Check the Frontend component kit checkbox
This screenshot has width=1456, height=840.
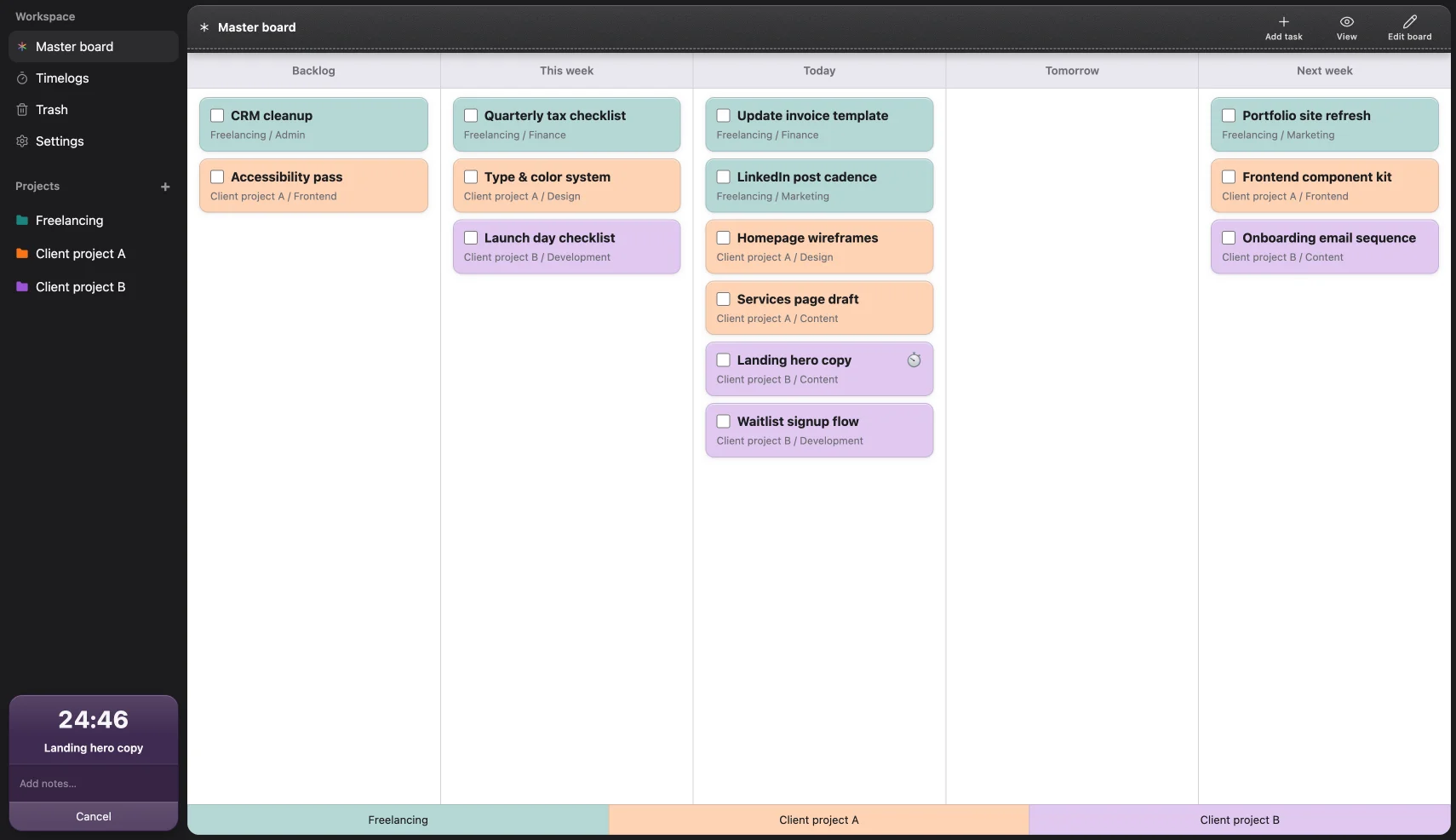pyautogui.click(x=1229, y=177)
